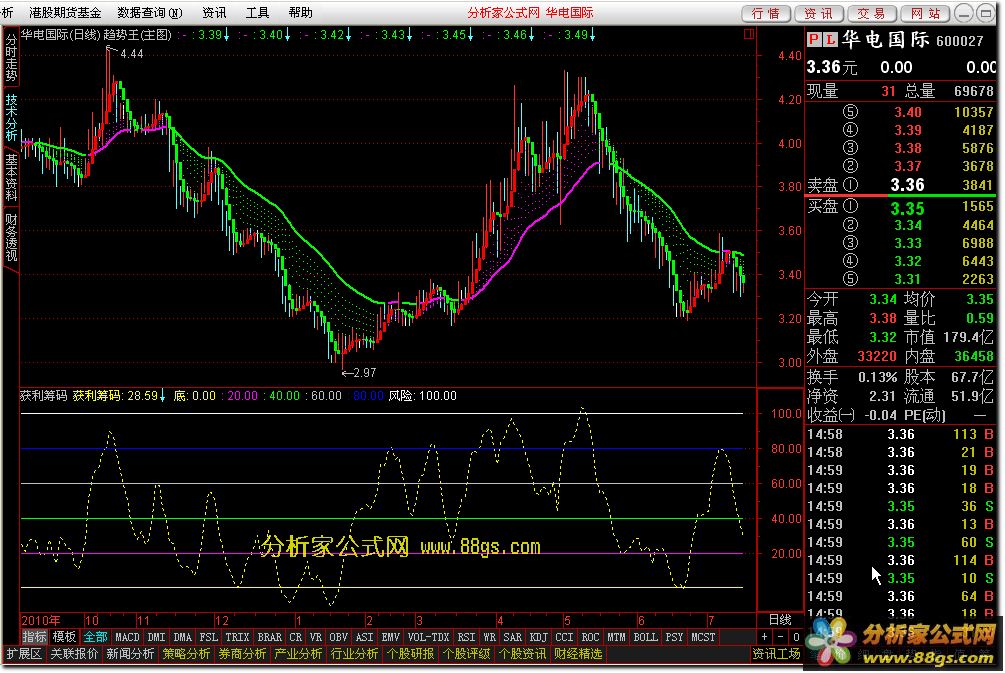The height and width of the screenshot is (673, 1005).
Task: Switch indicator to CR
Action: pos(295,637)
